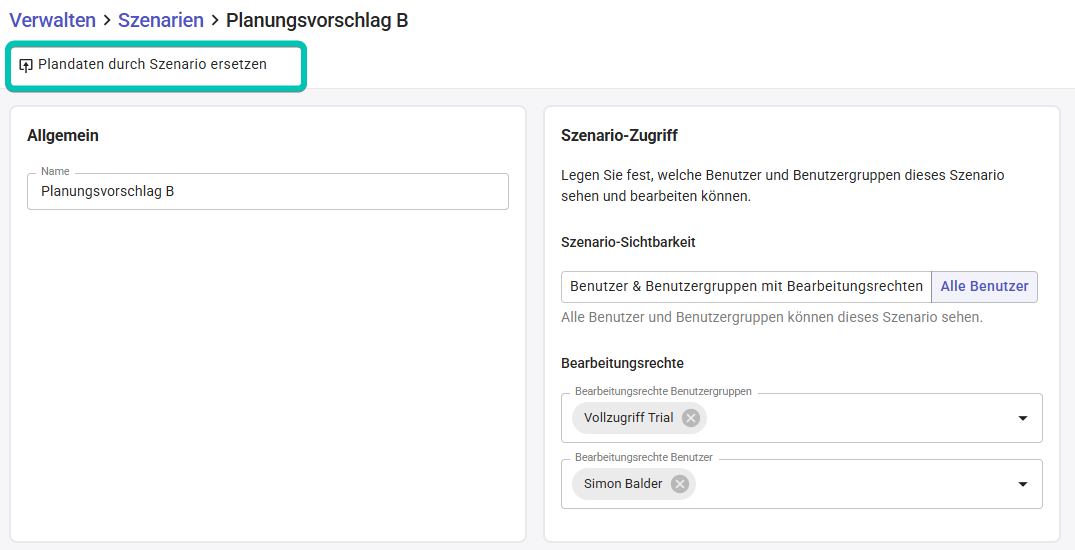Click the 'Vollzugriff Trial' chip label
1075x550 pixels.
[x=628, y=418]
